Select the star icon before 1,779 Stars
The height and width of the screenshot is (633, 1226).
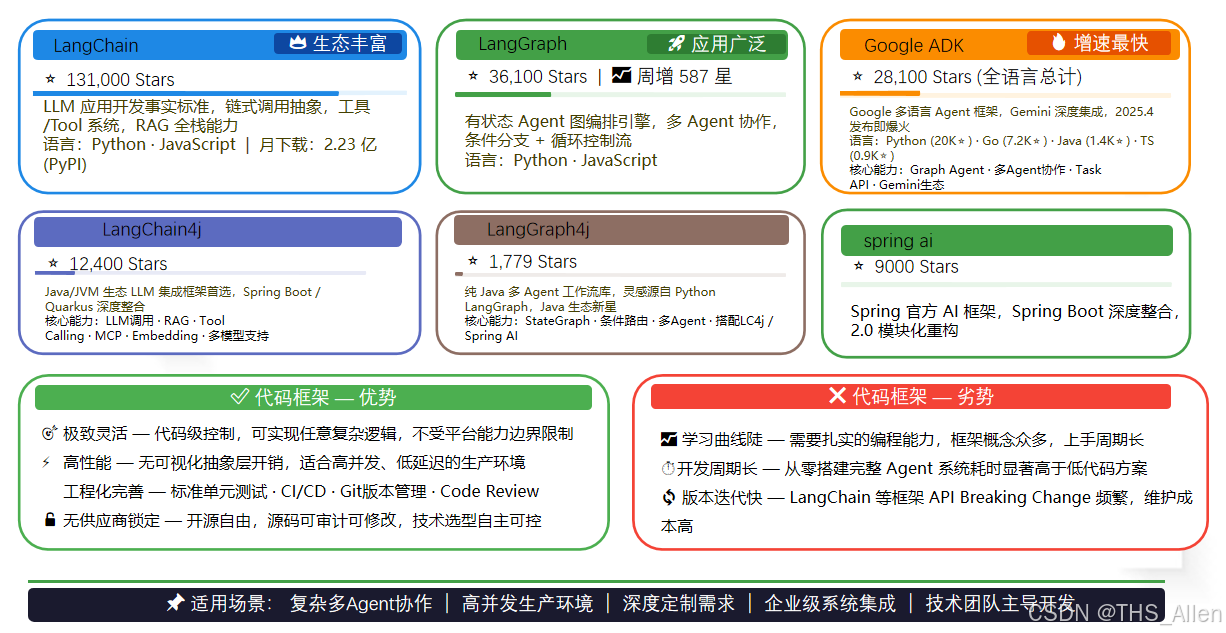point(473,261)
